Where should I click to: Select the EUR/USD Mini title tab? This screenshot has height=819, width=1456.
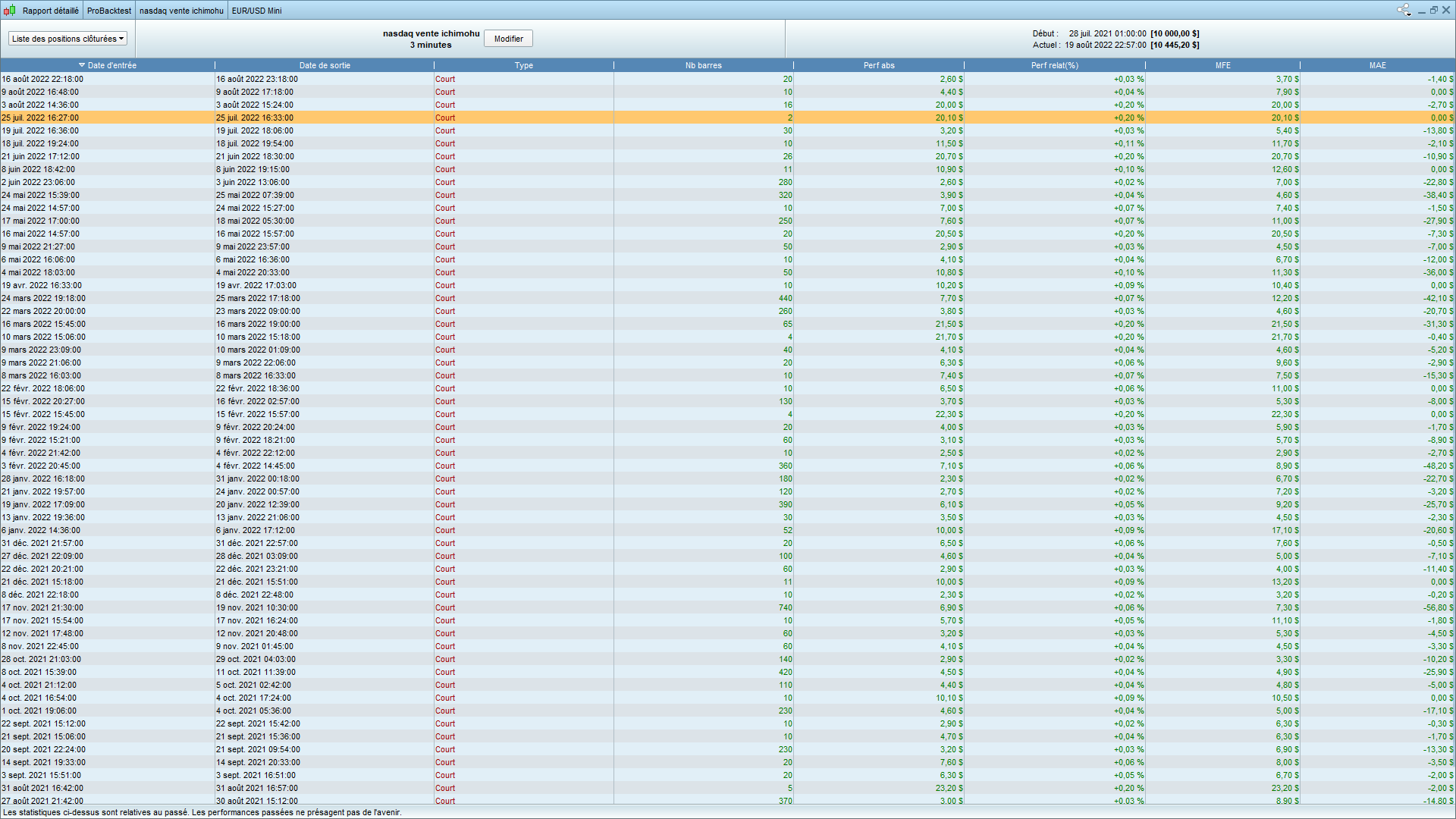tap(256, 11)
